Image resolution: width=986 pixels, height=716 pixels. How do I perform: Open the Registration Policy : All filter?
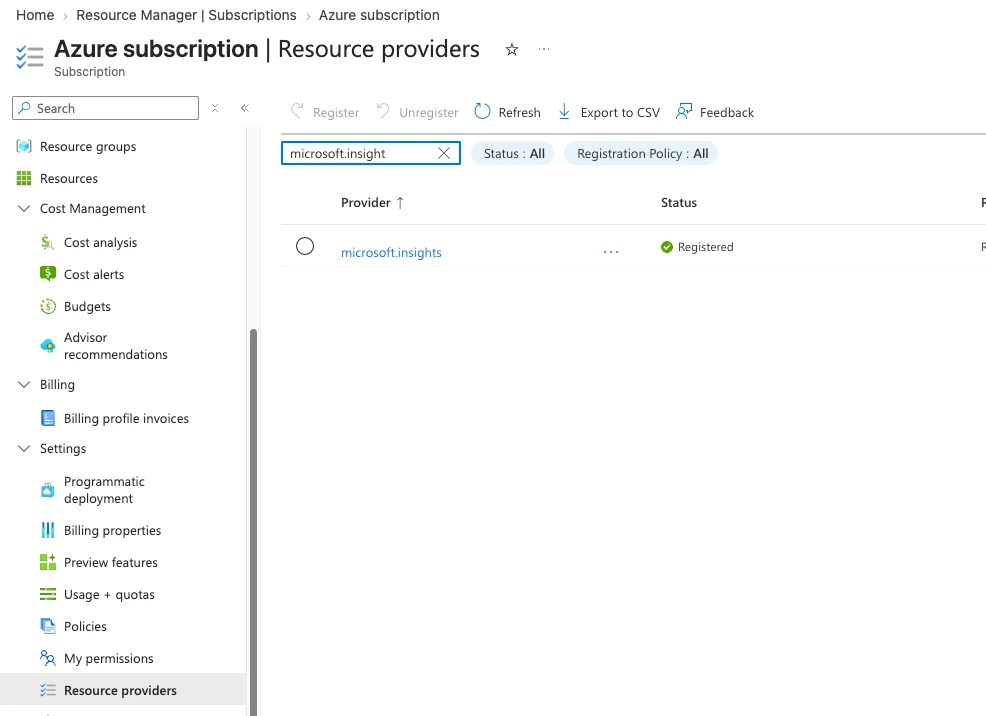coord(641,153)
